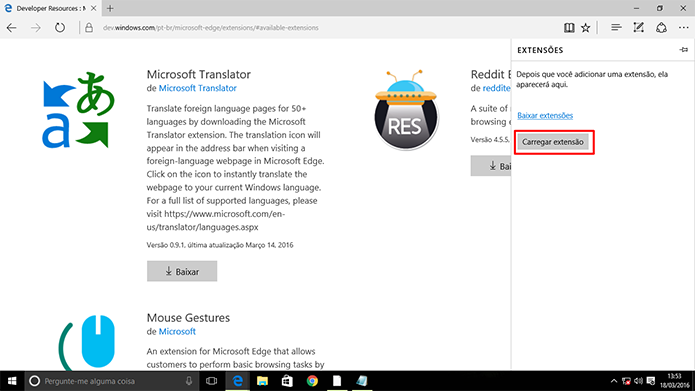Click the Edge taskbar icon
Viewport: 695px width, 391px height.
[238, 381]
